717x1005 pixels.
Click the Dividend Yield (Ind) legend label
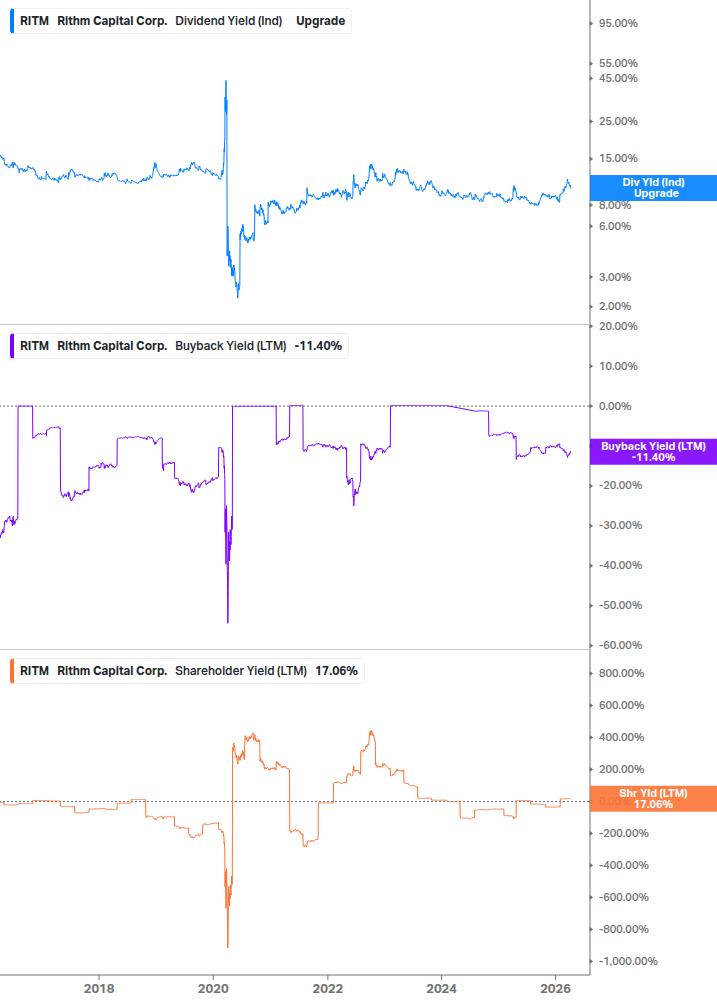coord(230,20)
